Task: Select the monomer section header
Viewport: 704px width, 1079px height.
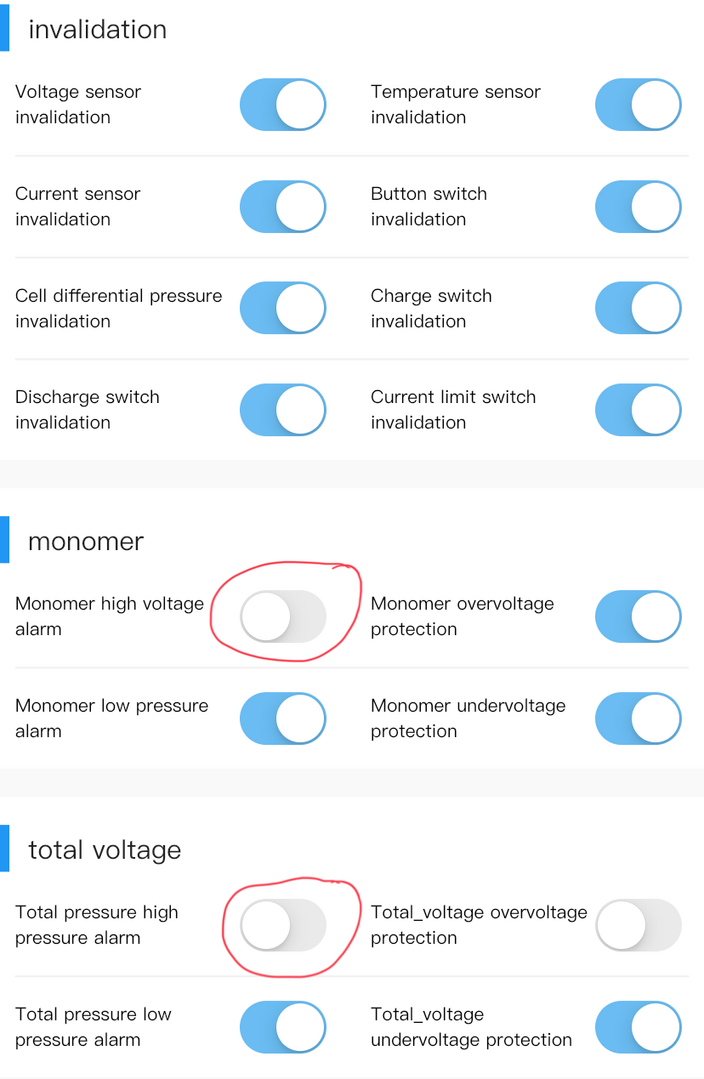Action: tap(86, 542)
